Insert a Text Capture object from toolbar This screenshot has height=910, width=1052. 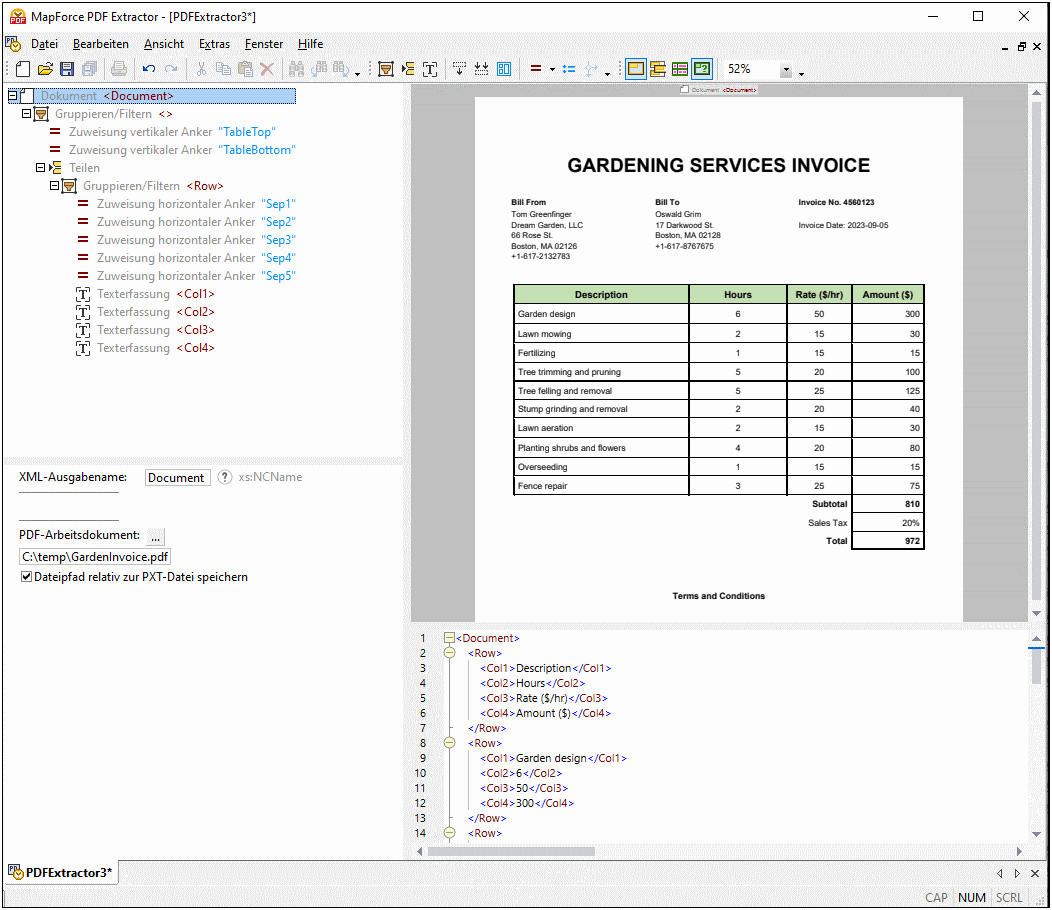pyautogui.click(x=430, y=69)
